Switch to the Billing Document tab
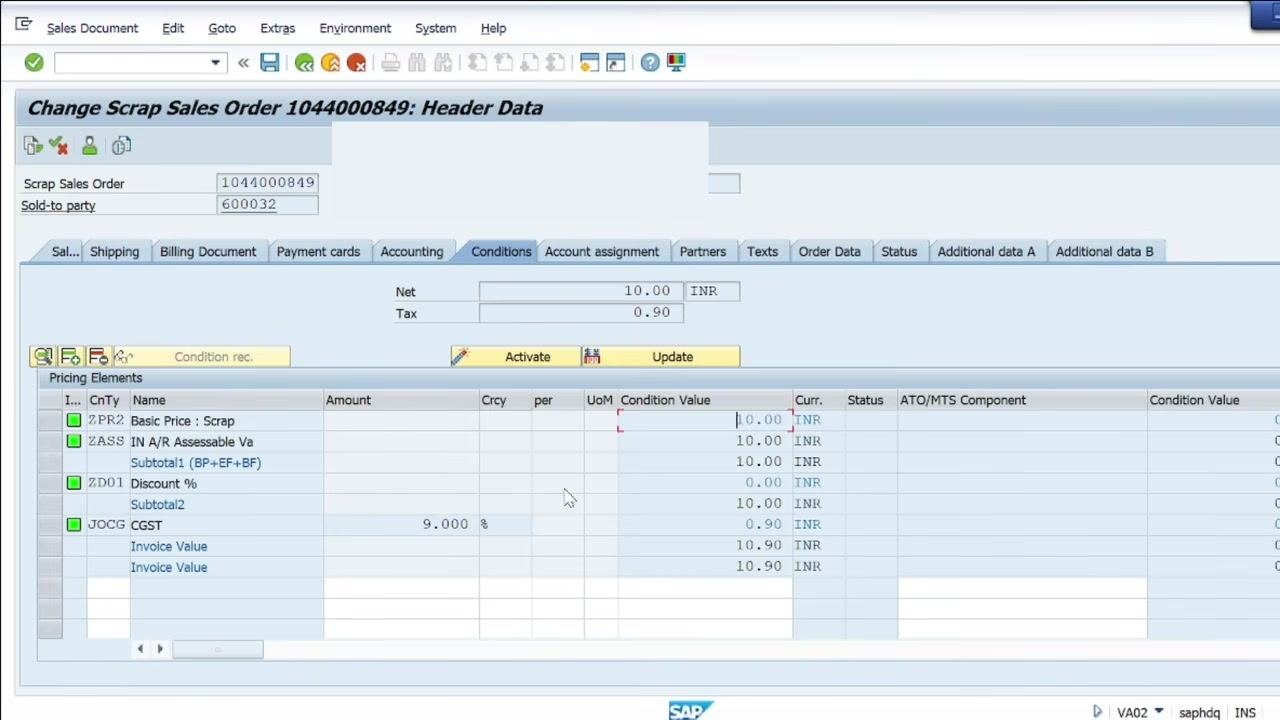1280x720 pixels. point(208,251)
